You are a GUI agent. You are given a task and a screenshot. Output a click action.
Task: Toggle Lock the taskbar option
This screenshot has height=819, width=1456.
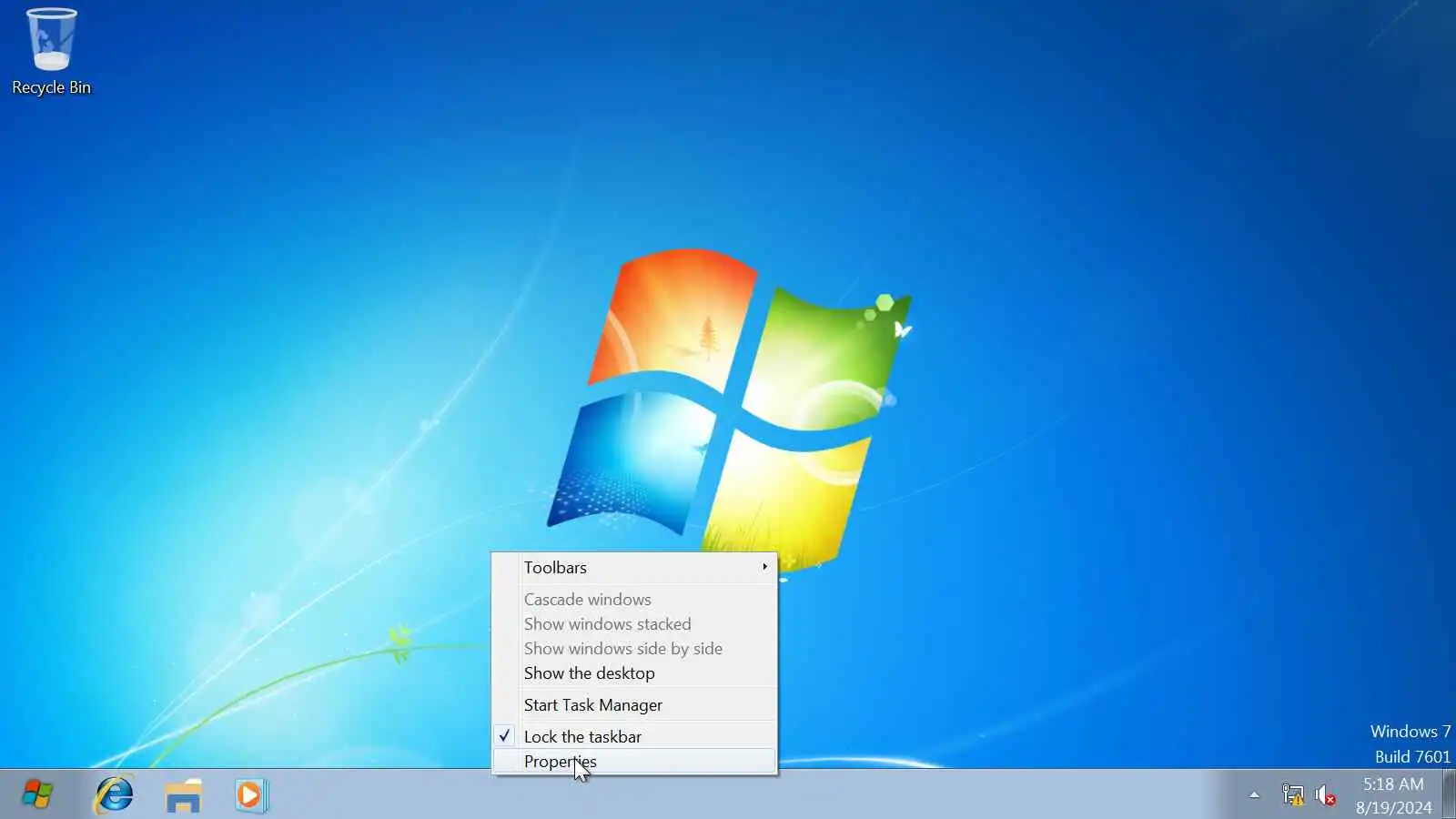(x=635, y=736)
